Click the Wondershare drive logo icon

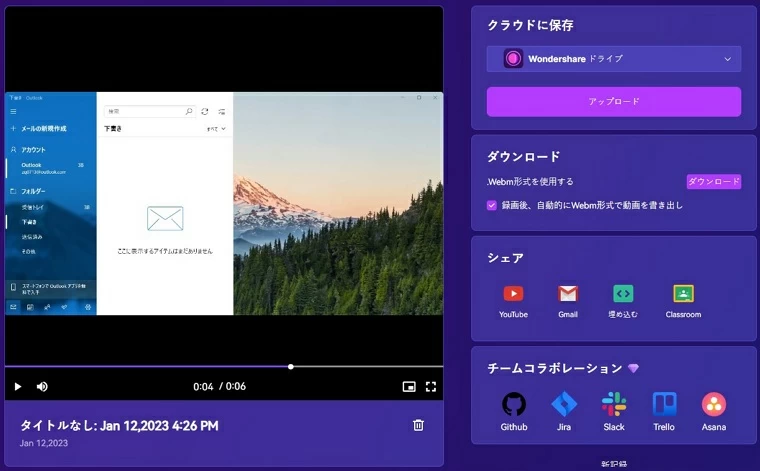point(513,59)
